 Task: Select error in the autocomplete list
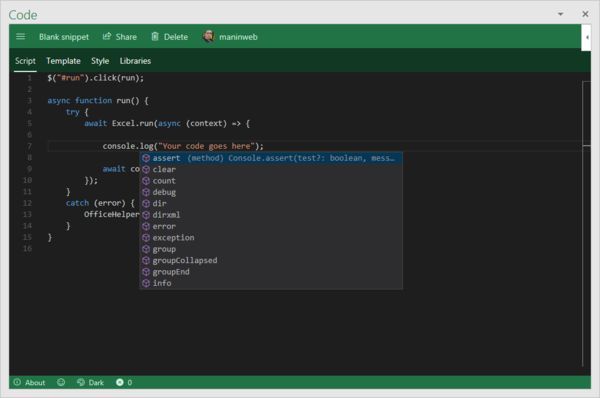pyautogui.click(x=271, y=226)
